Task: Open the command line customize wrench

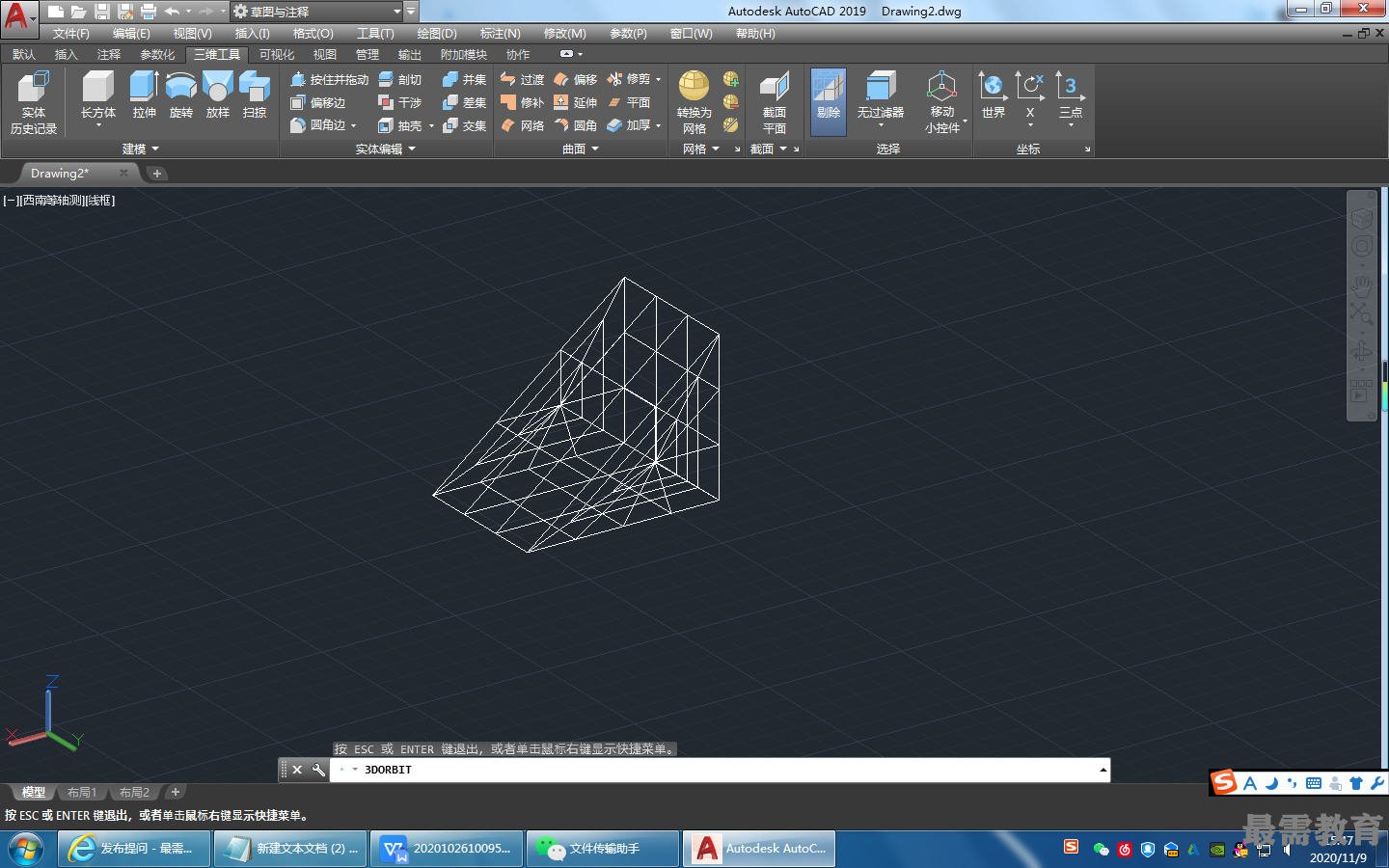Action: (x=318, y=770)
